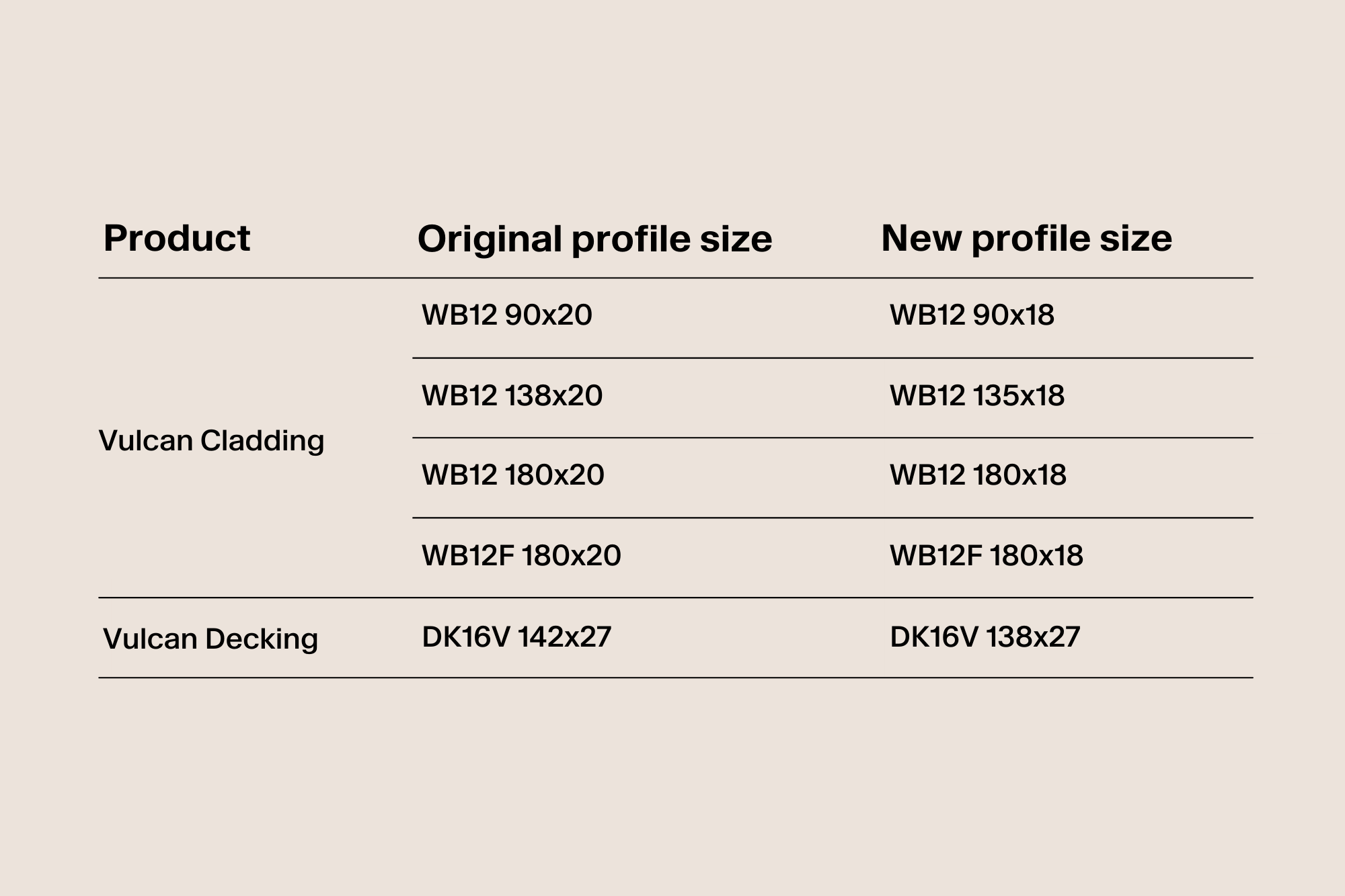
Task: Click the divider line above the Vulcan Decking row
Action: tap(675, 598)
